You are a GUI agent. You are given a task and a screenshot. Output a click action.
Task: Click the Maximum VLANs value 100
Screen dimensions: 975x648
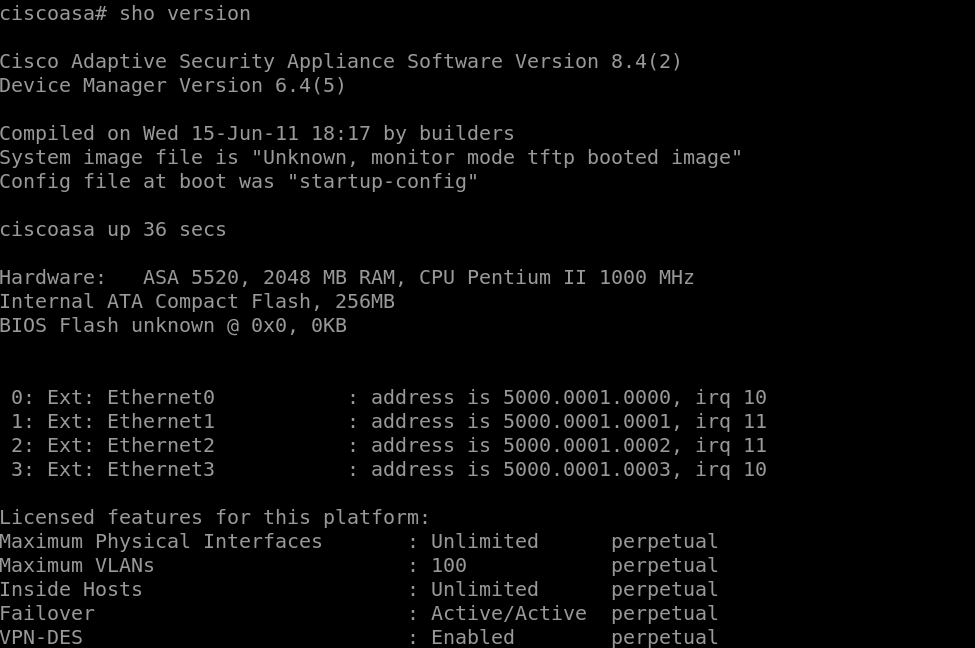(x=448, y=565)
